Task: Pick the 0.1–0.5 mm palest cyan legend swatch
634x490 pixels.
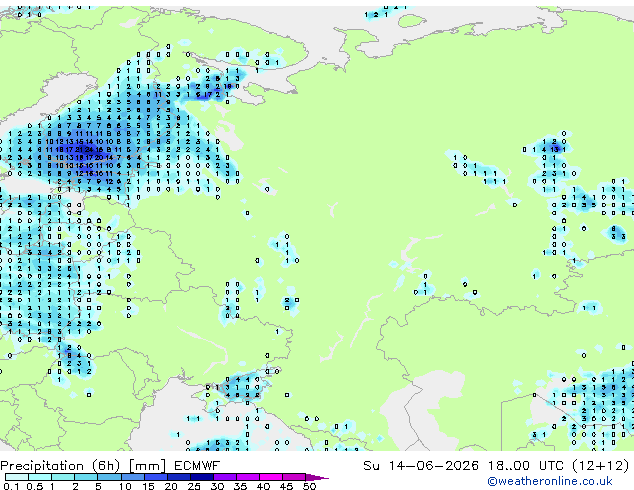Action: coord(17,477)
